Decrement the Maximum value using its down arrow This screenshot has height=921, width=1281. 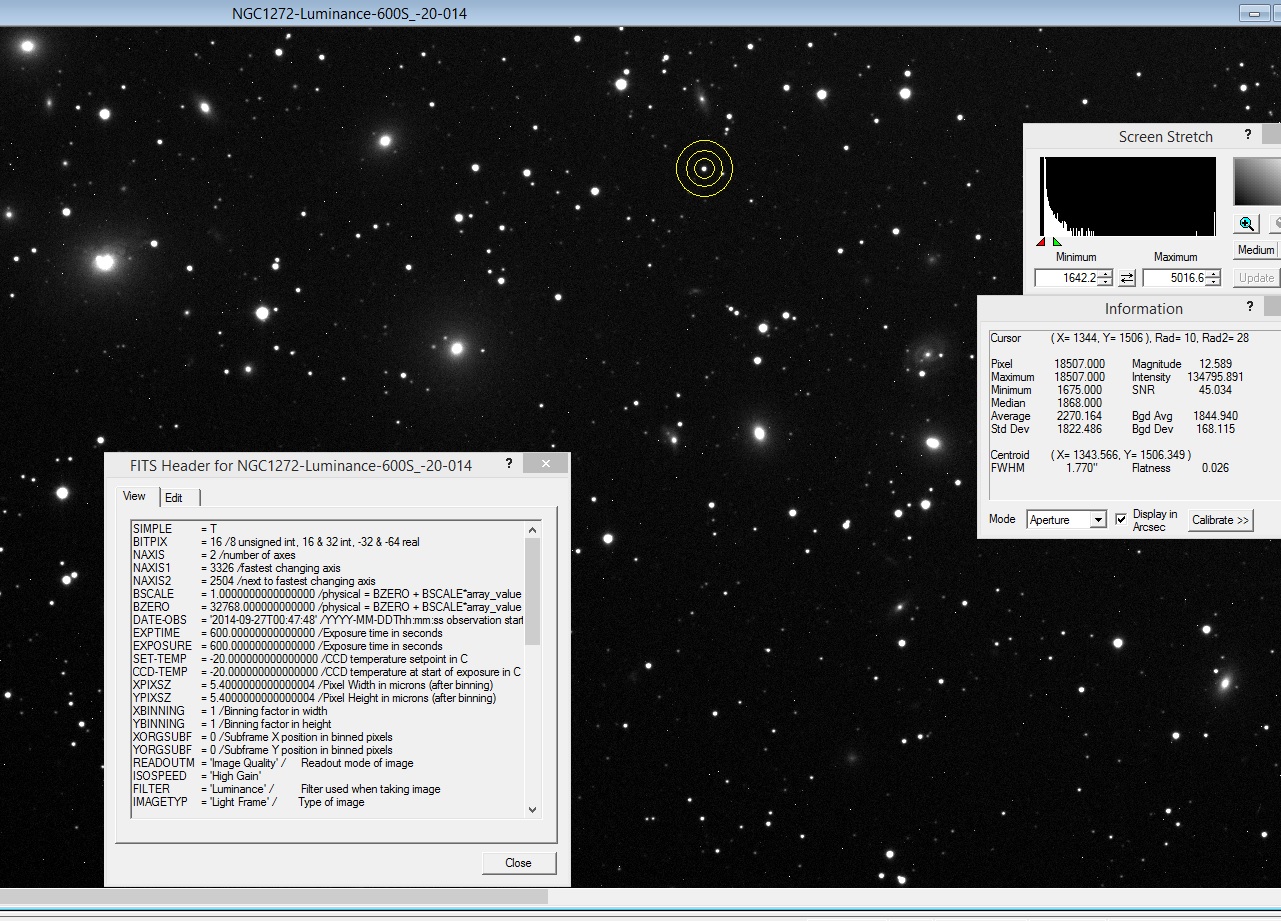pyautogui.click(x=1213, y=281)
